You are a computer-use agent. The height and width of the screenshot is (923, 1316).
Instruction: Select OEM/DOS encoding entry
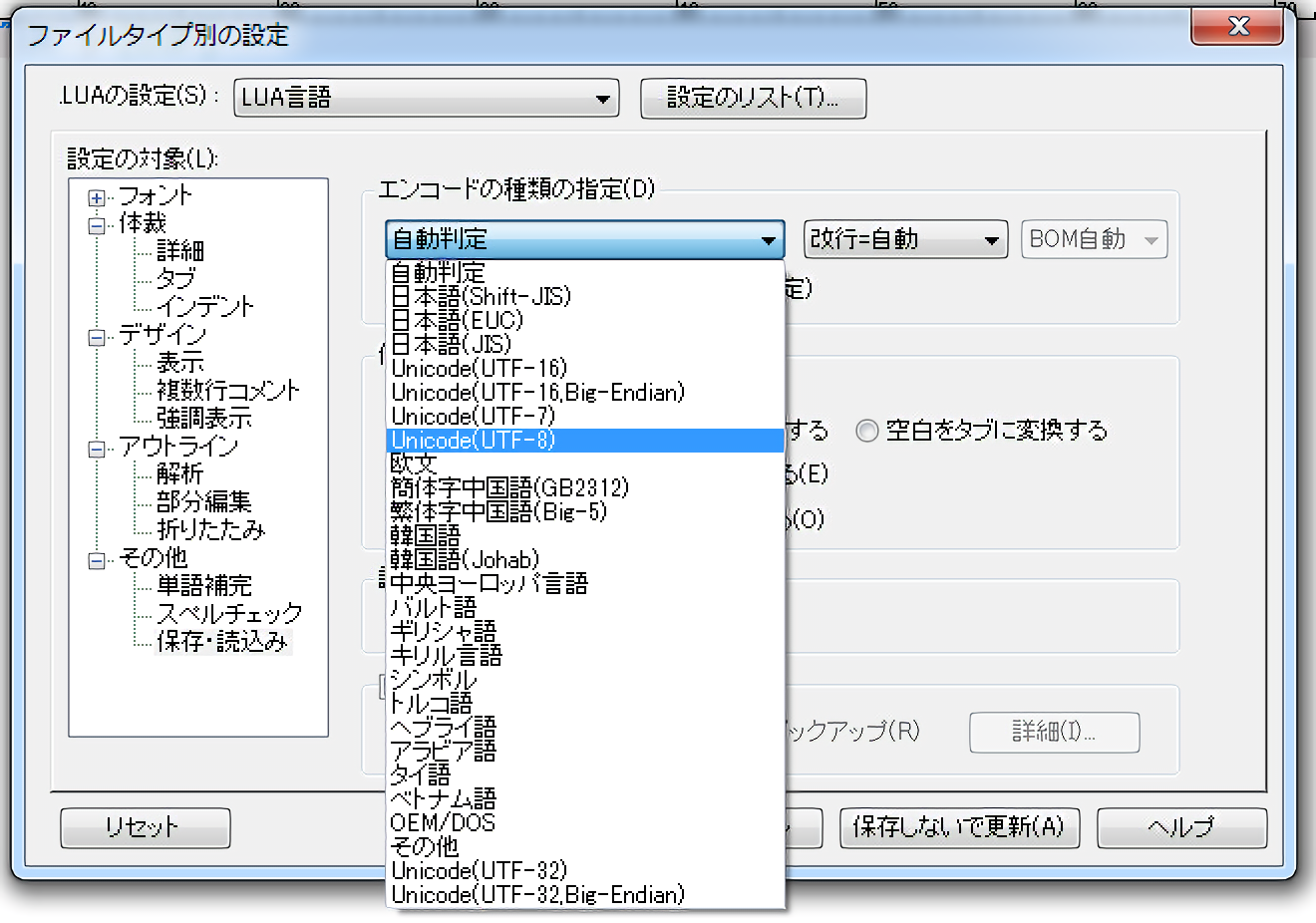443,823
